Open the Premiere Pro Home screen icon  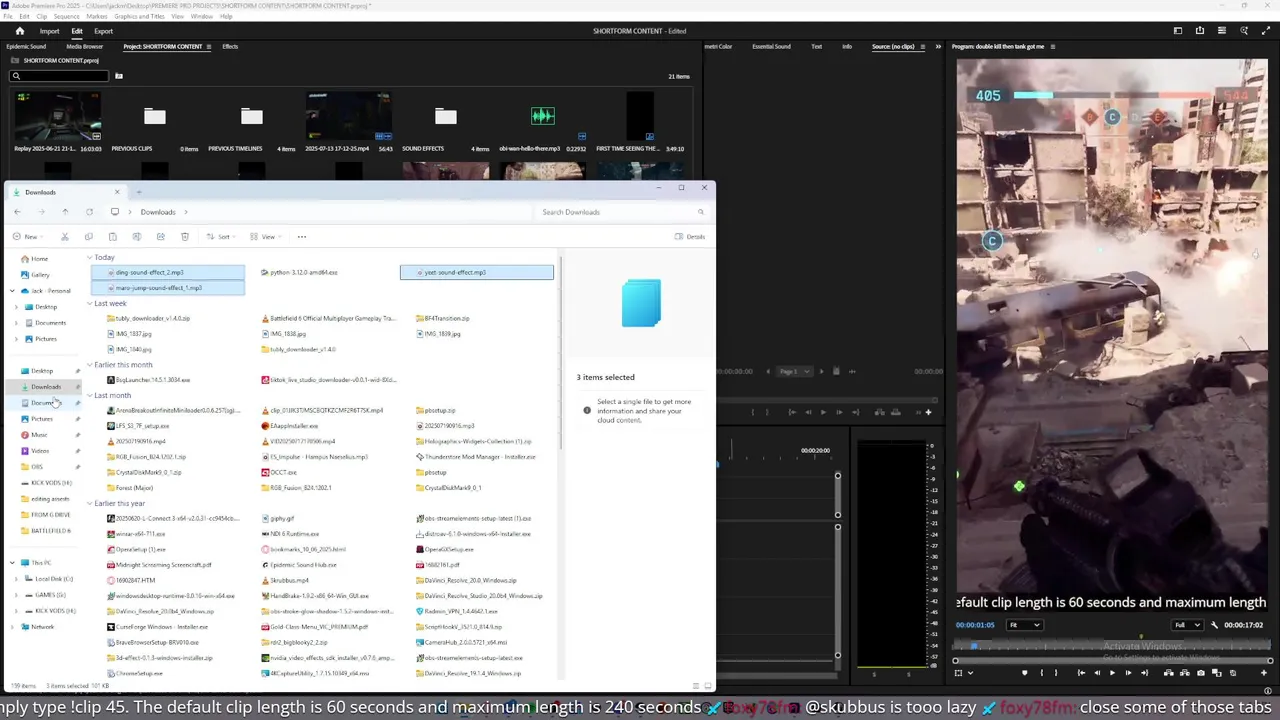click(19, 31)
